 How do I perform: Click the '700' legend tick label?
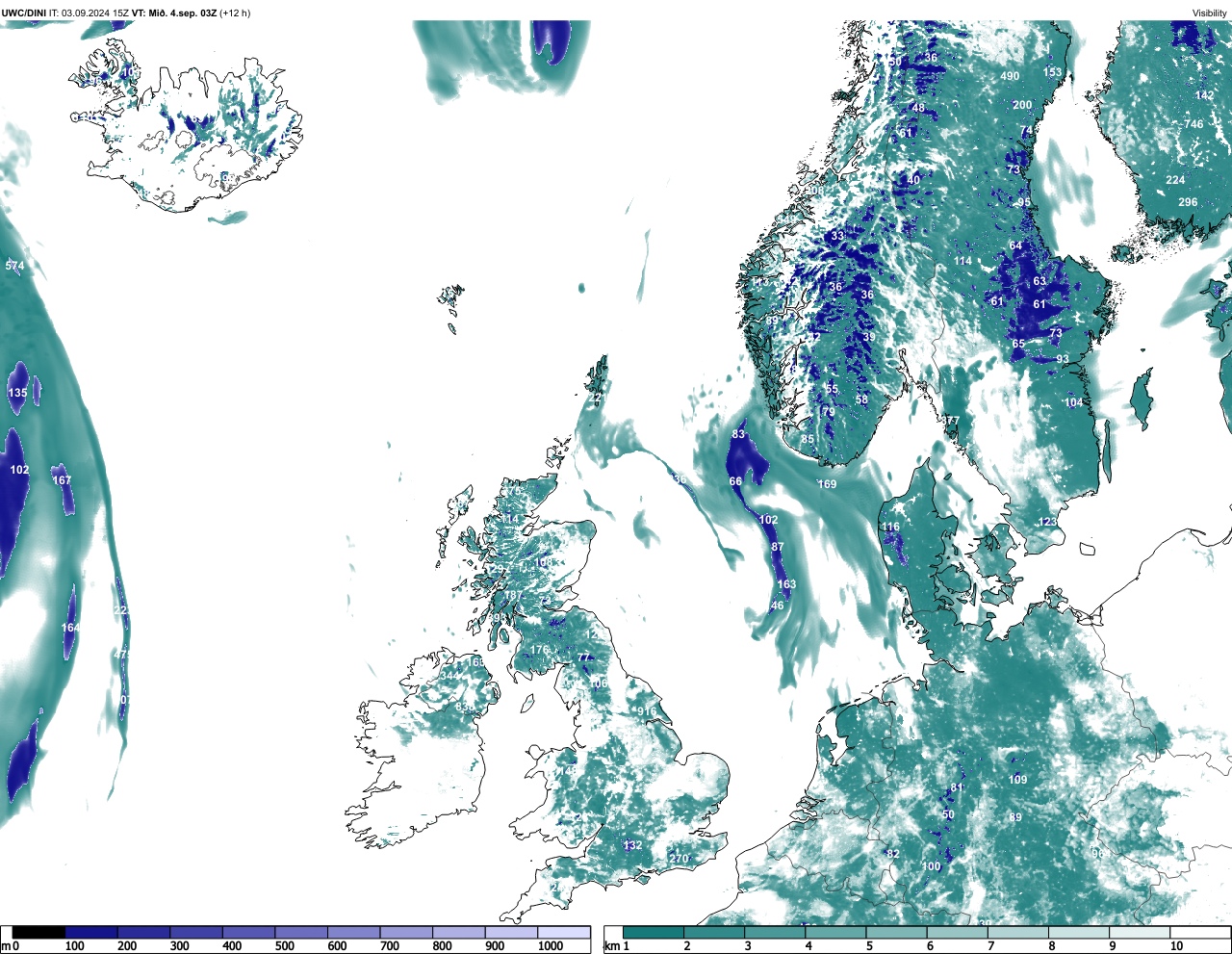click(390, 946)
